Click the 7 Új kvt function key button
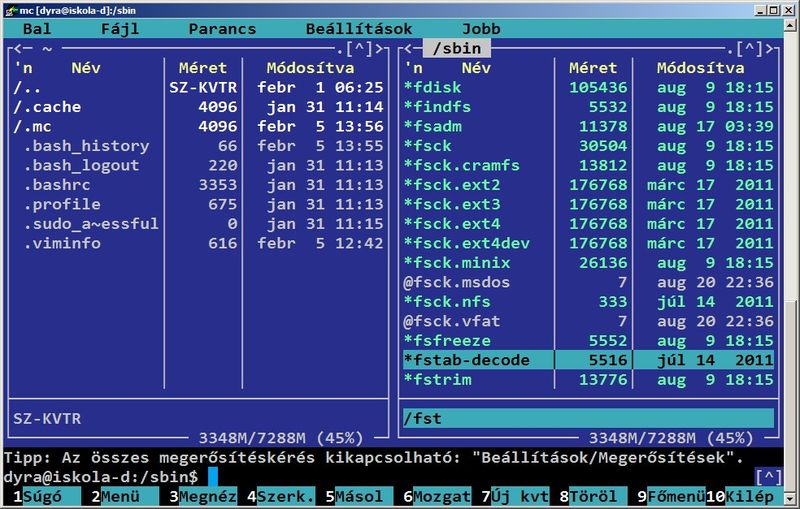 (515, 496)
